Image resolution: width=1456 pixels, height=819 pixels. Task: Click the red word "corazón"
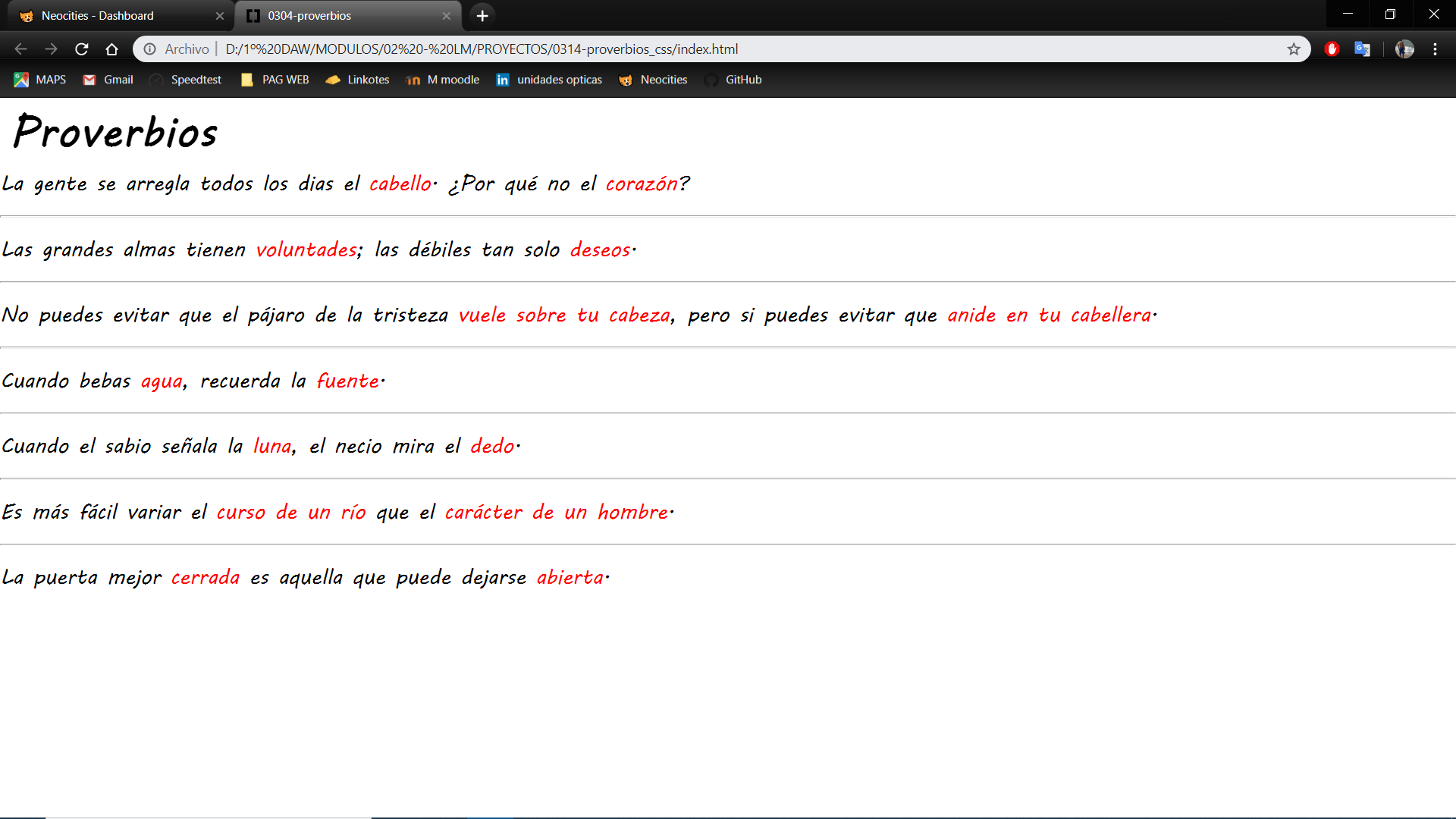pos(642,184)
